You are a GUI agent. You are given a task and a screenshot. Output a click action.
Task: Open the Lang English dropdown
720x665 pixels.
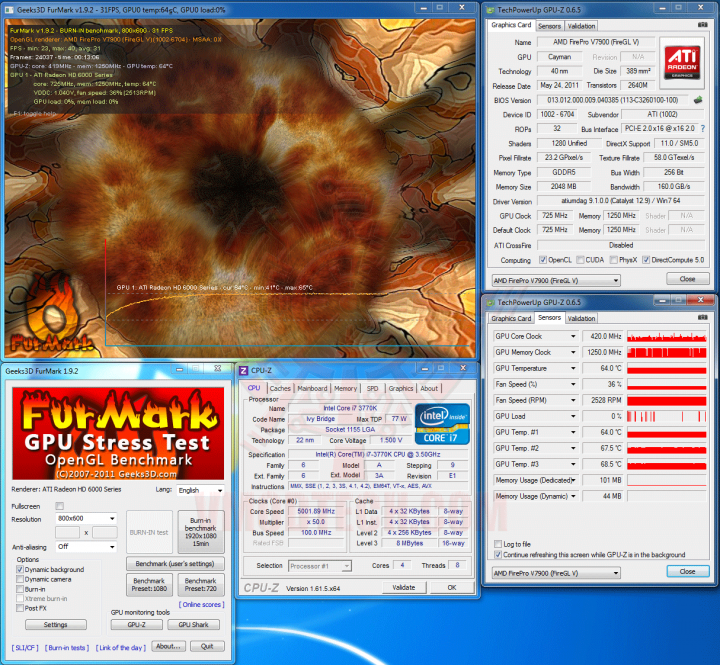201,490
